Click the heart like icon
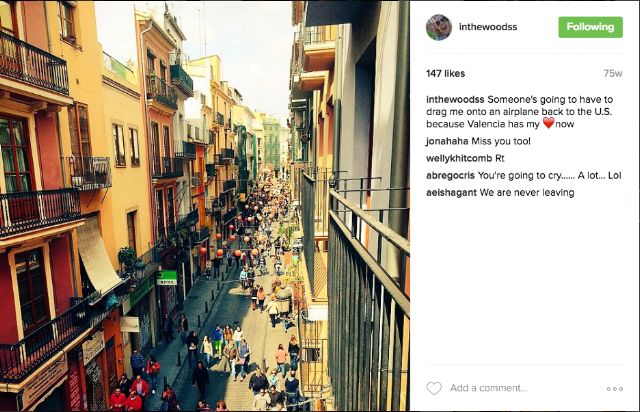Viewport: 640px width, 412px height. click(x=434, y=388)
